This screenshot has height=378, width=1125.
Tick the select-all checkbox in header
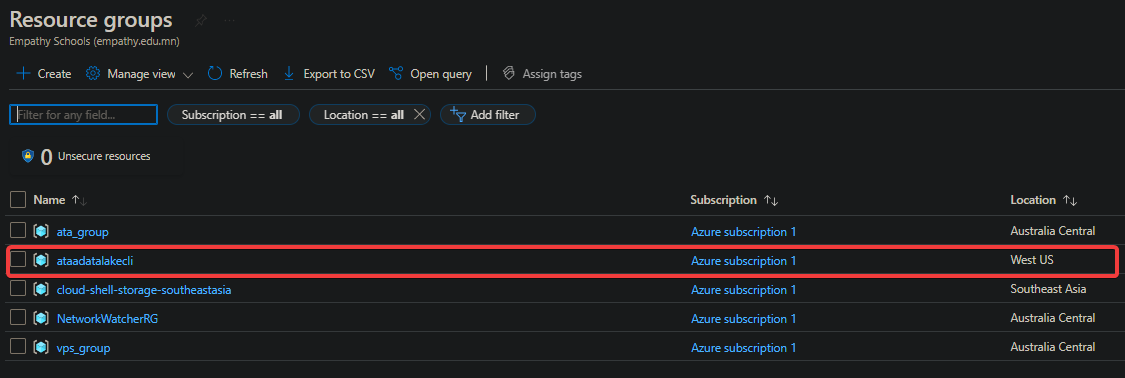pyautogui.click(x=18, y=199)
